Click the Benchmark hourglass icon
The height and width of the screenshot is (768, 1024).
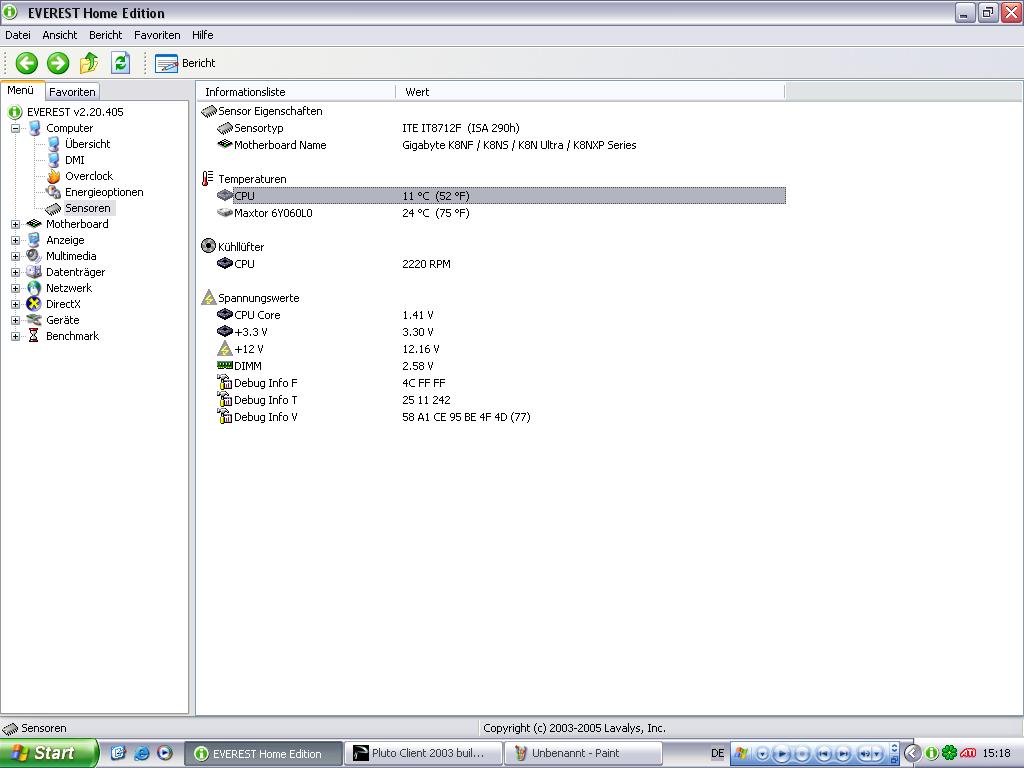(34, 336)
